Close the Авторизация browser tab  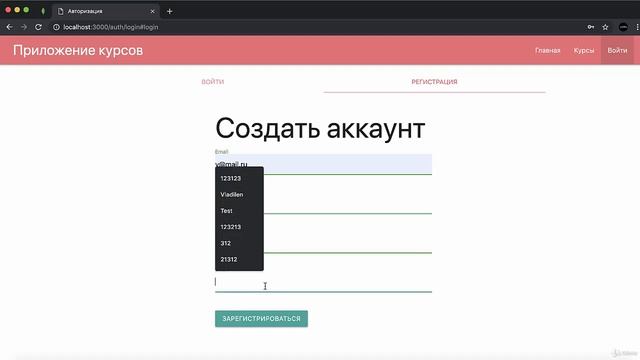(x=152, y=11)
